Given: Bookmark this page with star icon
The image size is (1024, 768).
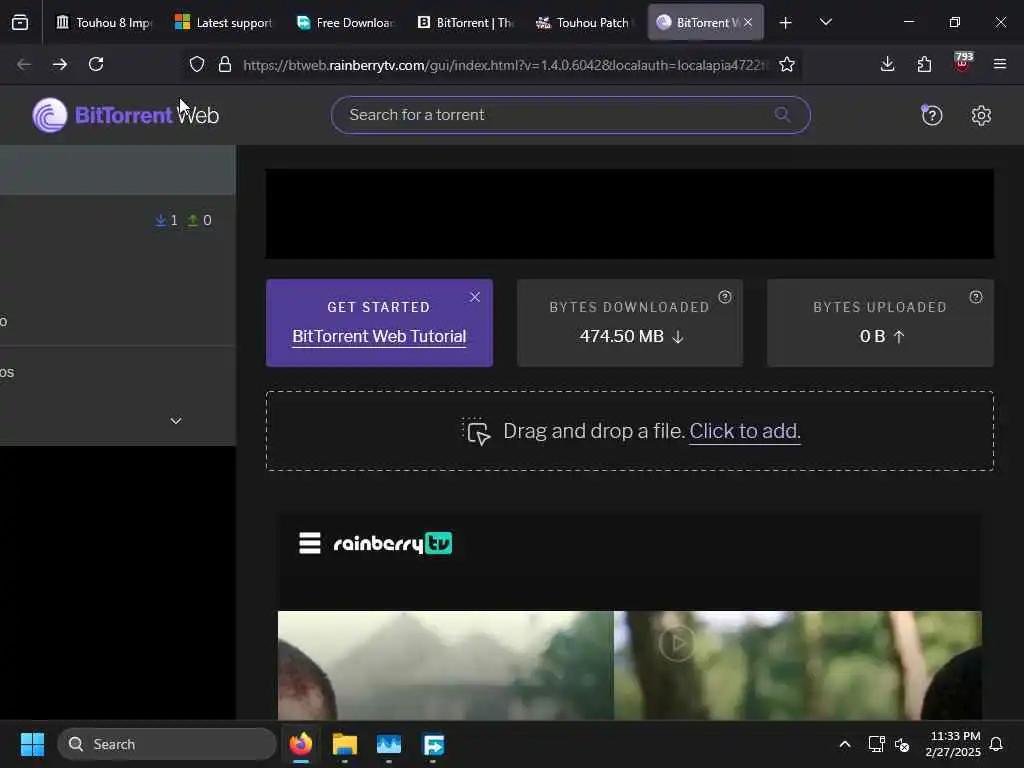Looking at the screenshot, I should point(787,64).
